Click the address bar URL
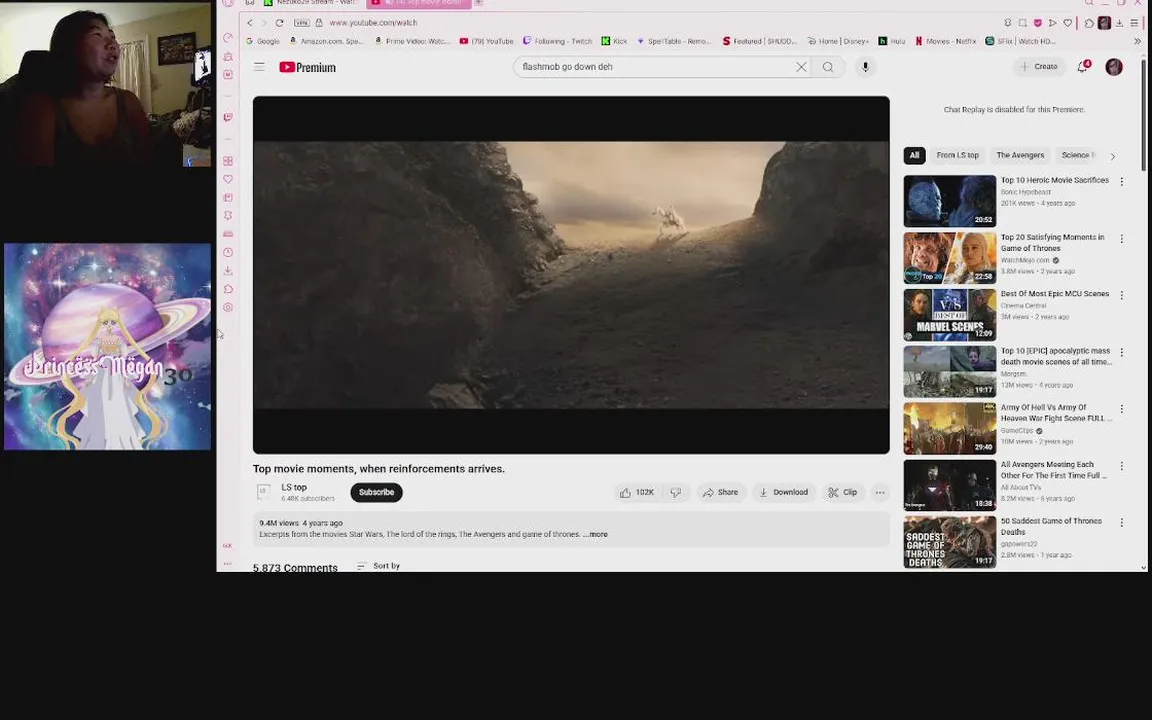1152x720 pixels. click(372, 23)
